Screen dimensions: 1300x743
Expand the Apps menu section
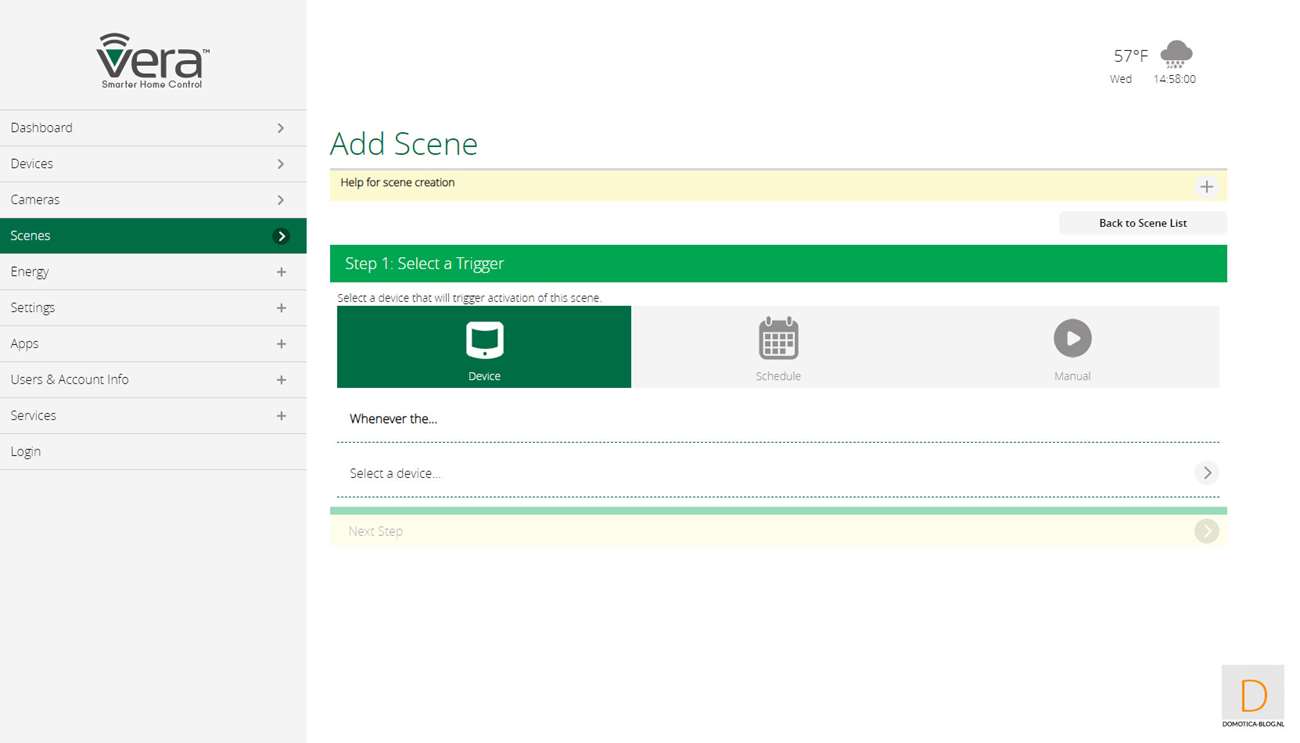pos(281,344)
